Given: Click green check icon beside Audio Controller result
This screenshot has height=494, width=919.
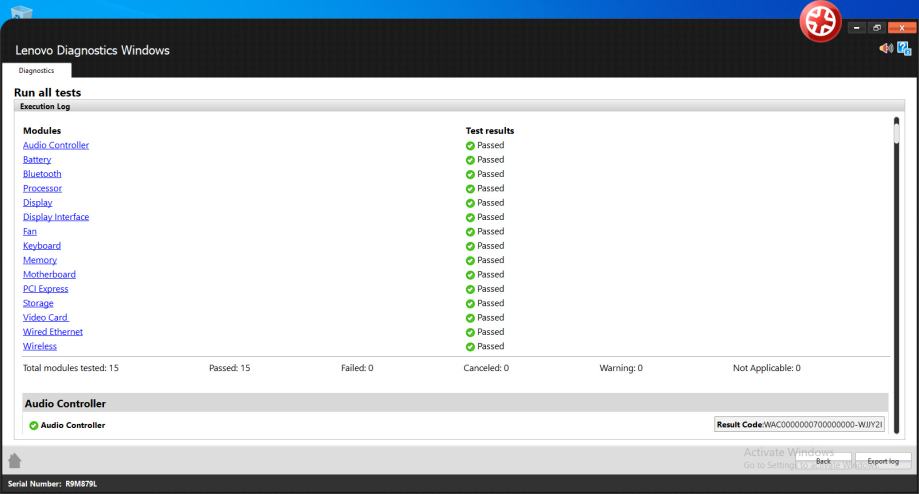Looking at the screenshot, I should pos(470,145).
